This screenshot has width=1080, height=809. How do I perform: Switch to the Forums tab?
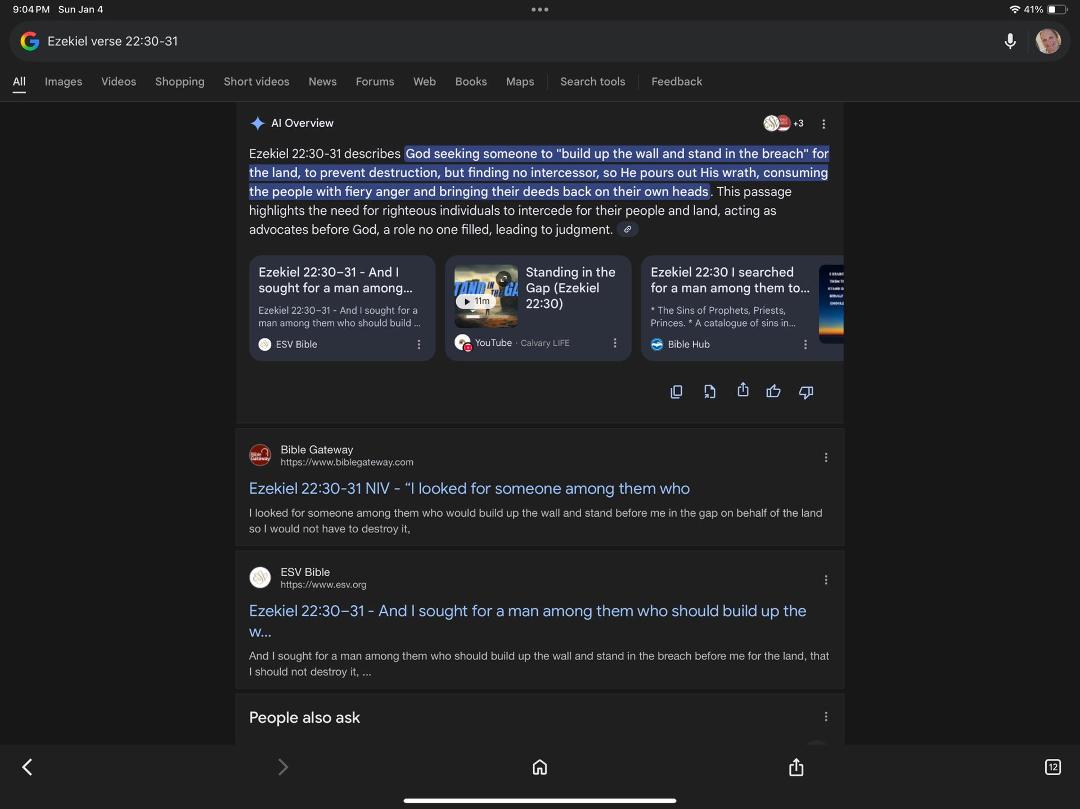(x=375, y=81)
